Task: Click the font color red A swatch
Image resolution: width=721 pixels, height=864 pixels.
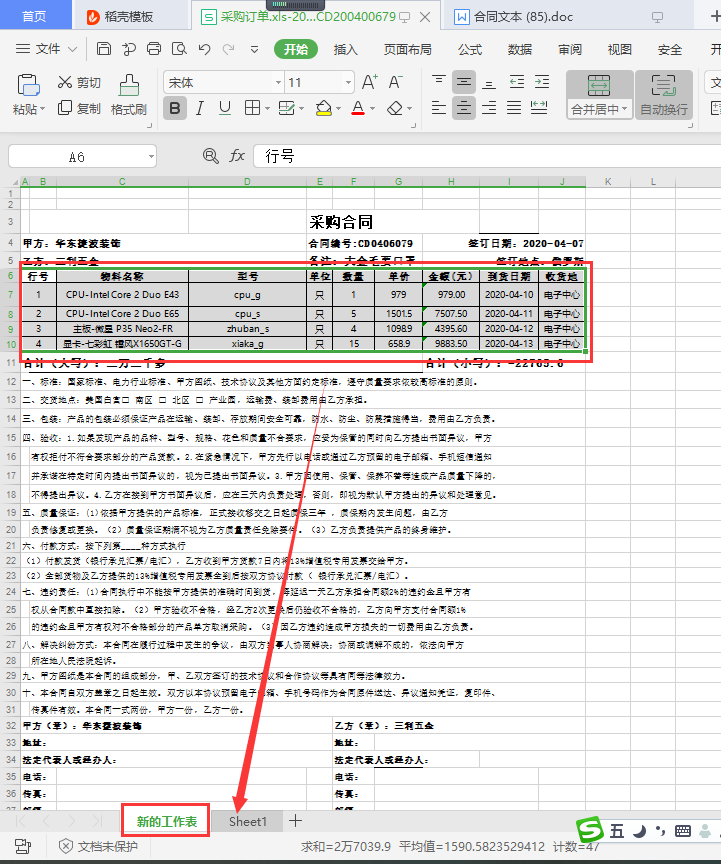Action: pyautogui.click(x=357, y=108)
